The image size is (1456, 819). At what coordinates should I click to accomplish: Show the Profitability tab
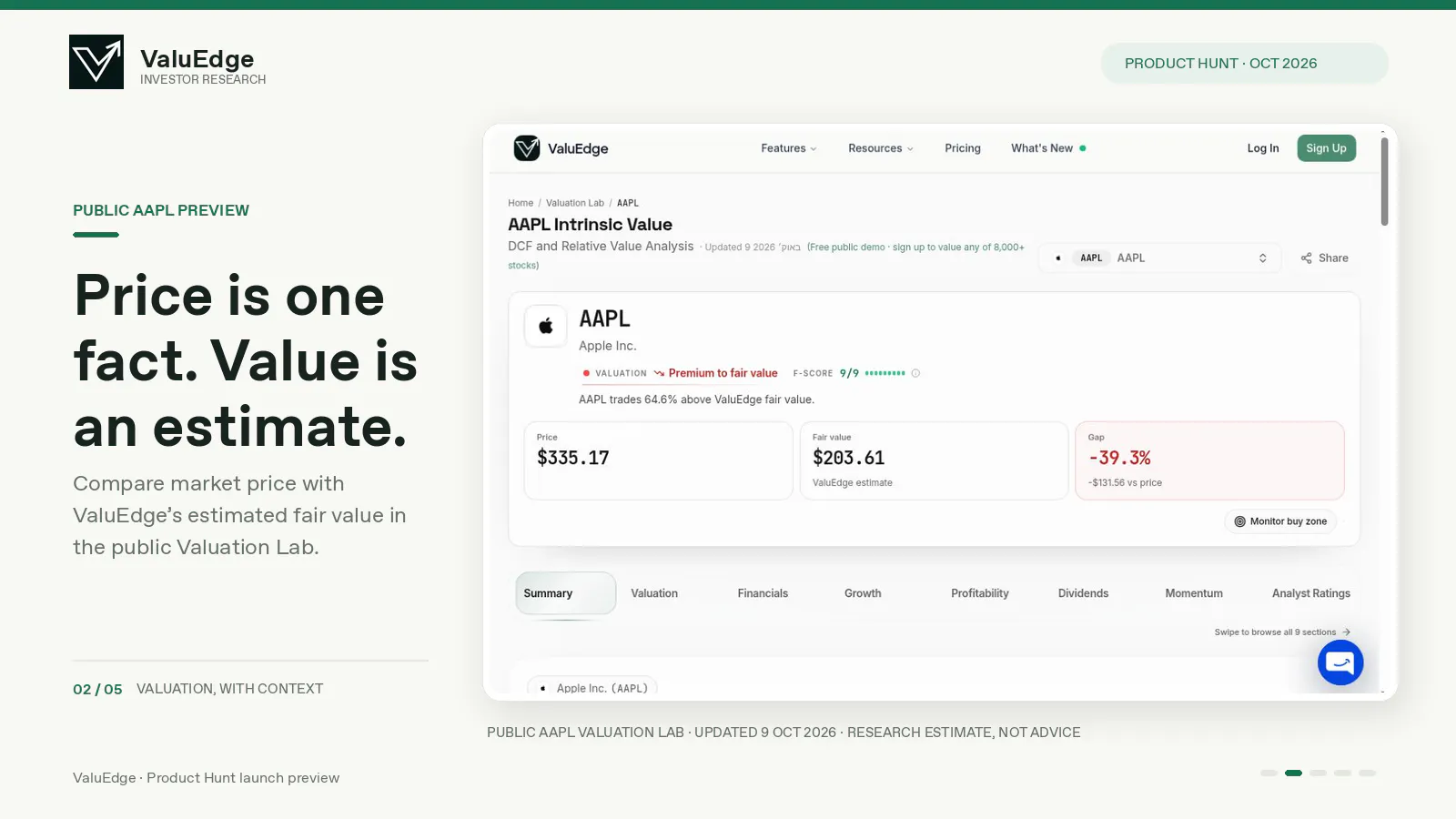pyautogui.click(x=980, y=593)
